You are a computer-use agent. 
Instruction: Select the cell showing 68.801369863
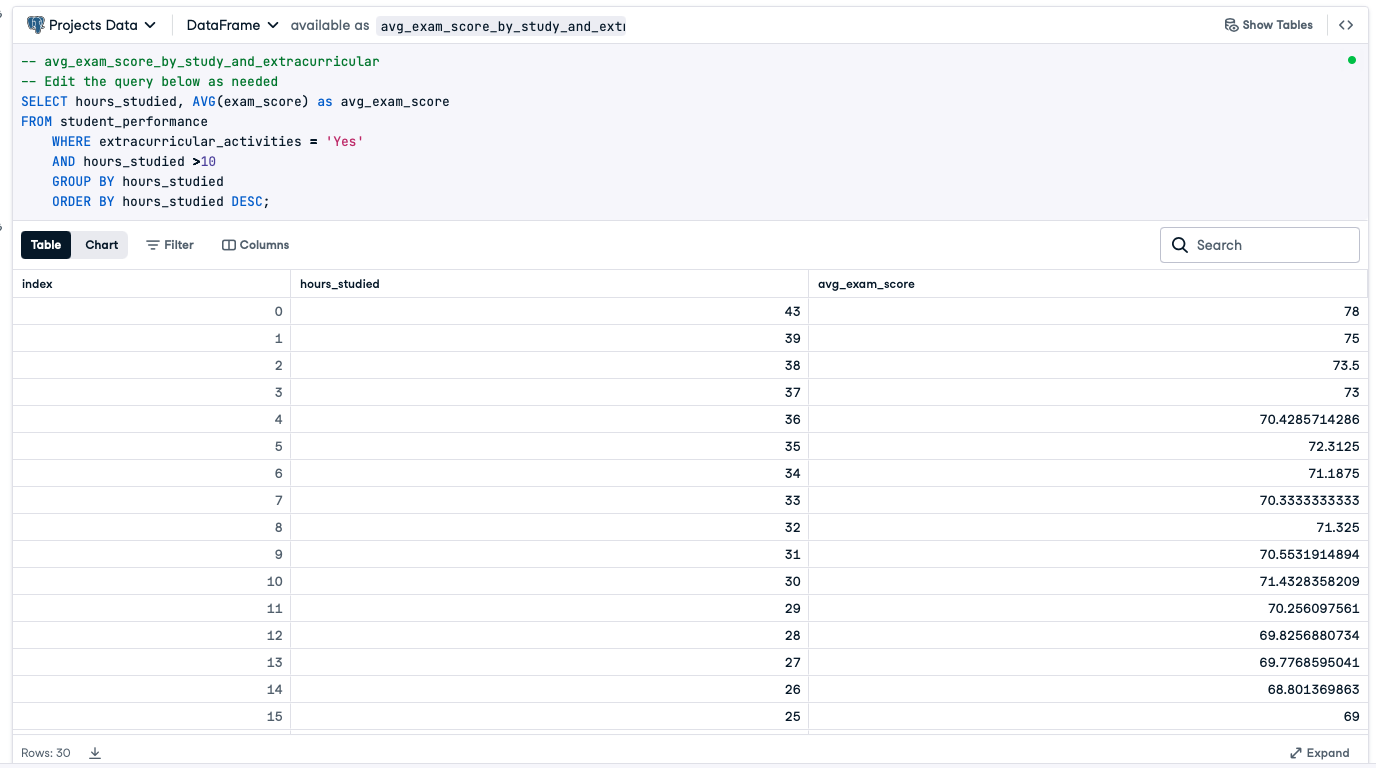[x=1087, y=689]
